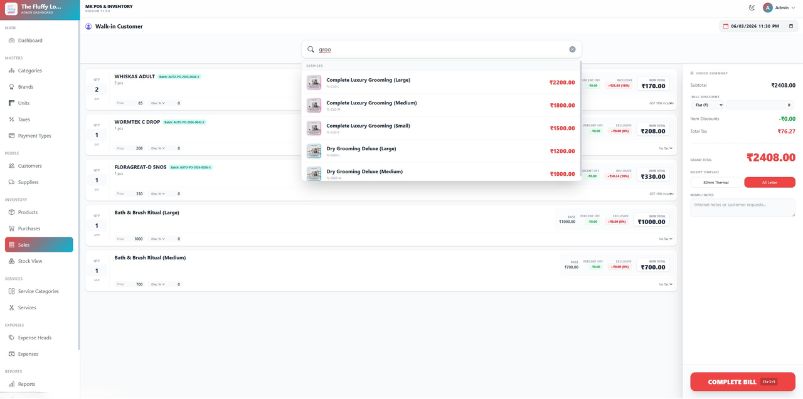Viewport: 803px width, 399px height.
Task: Click WHISKAS ADULT quantity value 2
Action: pyautogui.click(x=97, y=90)
